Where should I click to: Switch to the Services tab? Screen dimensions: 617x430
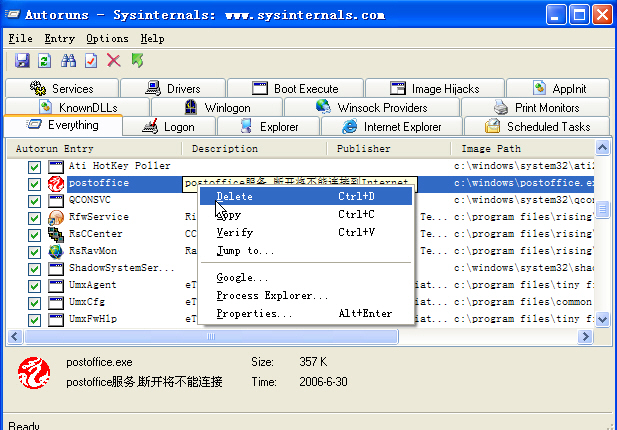click(x=62, y=88)
